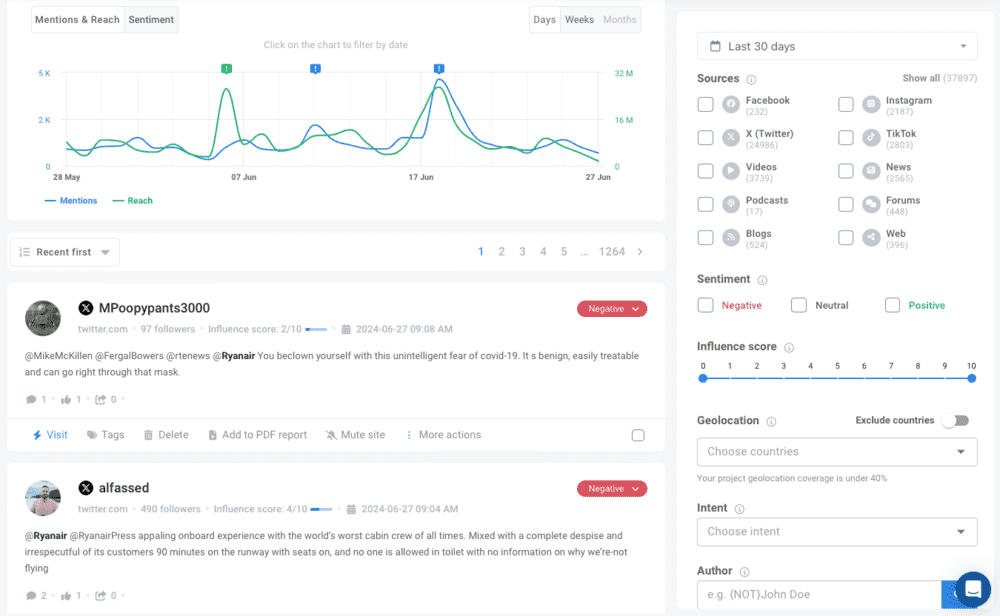
Task: Click the blue alert marker near 17 Jun
Action: [439, 68]
